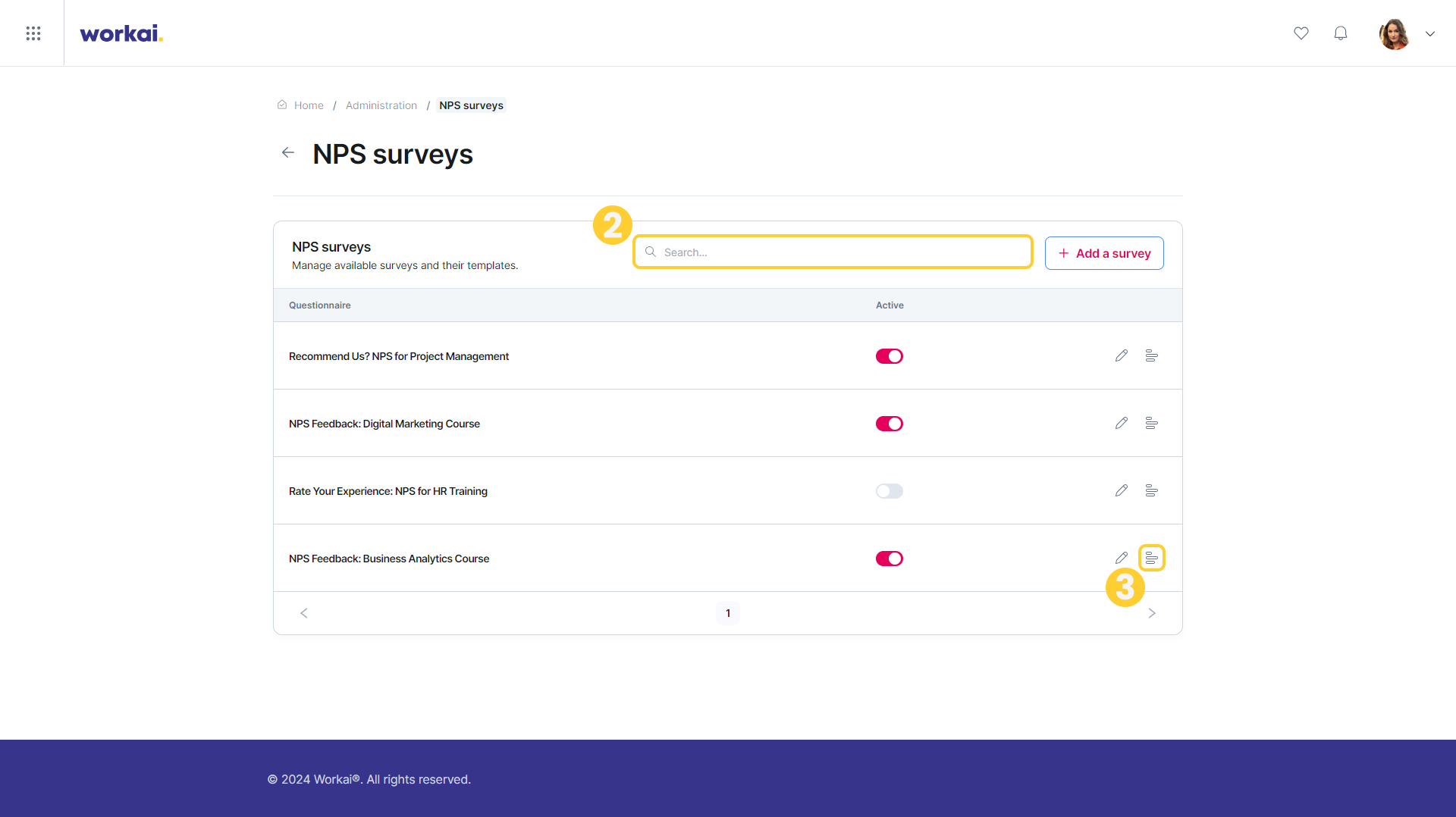Go to the previous page chevron

[x=304, y=613]
